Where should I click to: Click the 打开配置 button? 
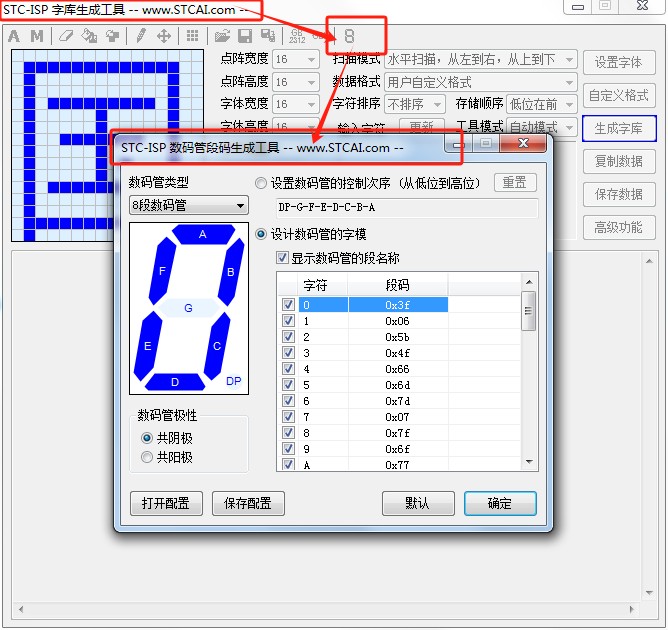click(166, 503)
